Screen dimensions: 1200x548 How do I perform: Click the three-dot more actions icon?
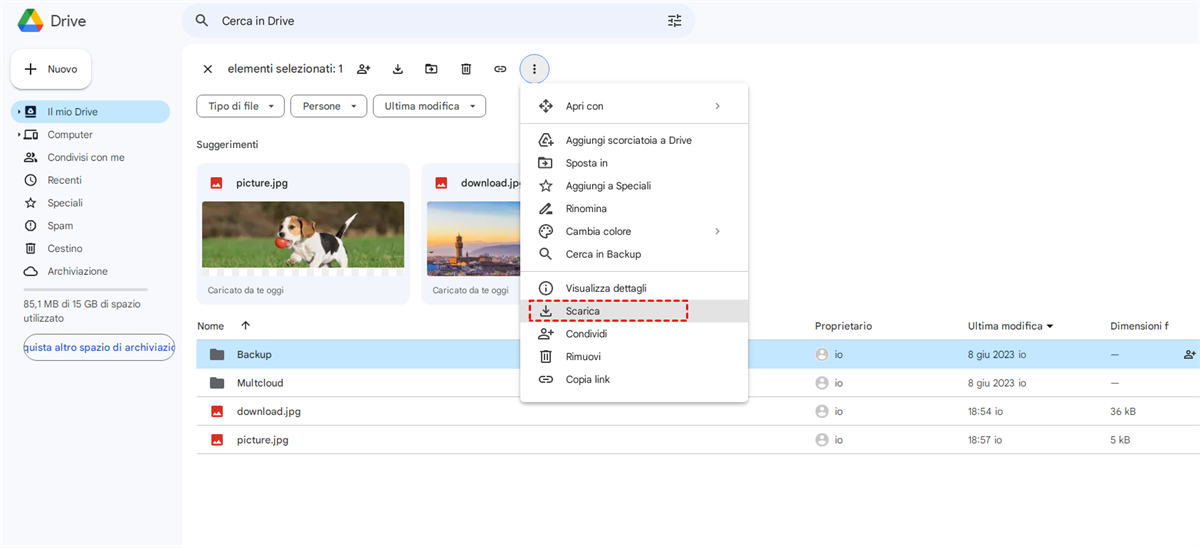(x=535, y=69)
